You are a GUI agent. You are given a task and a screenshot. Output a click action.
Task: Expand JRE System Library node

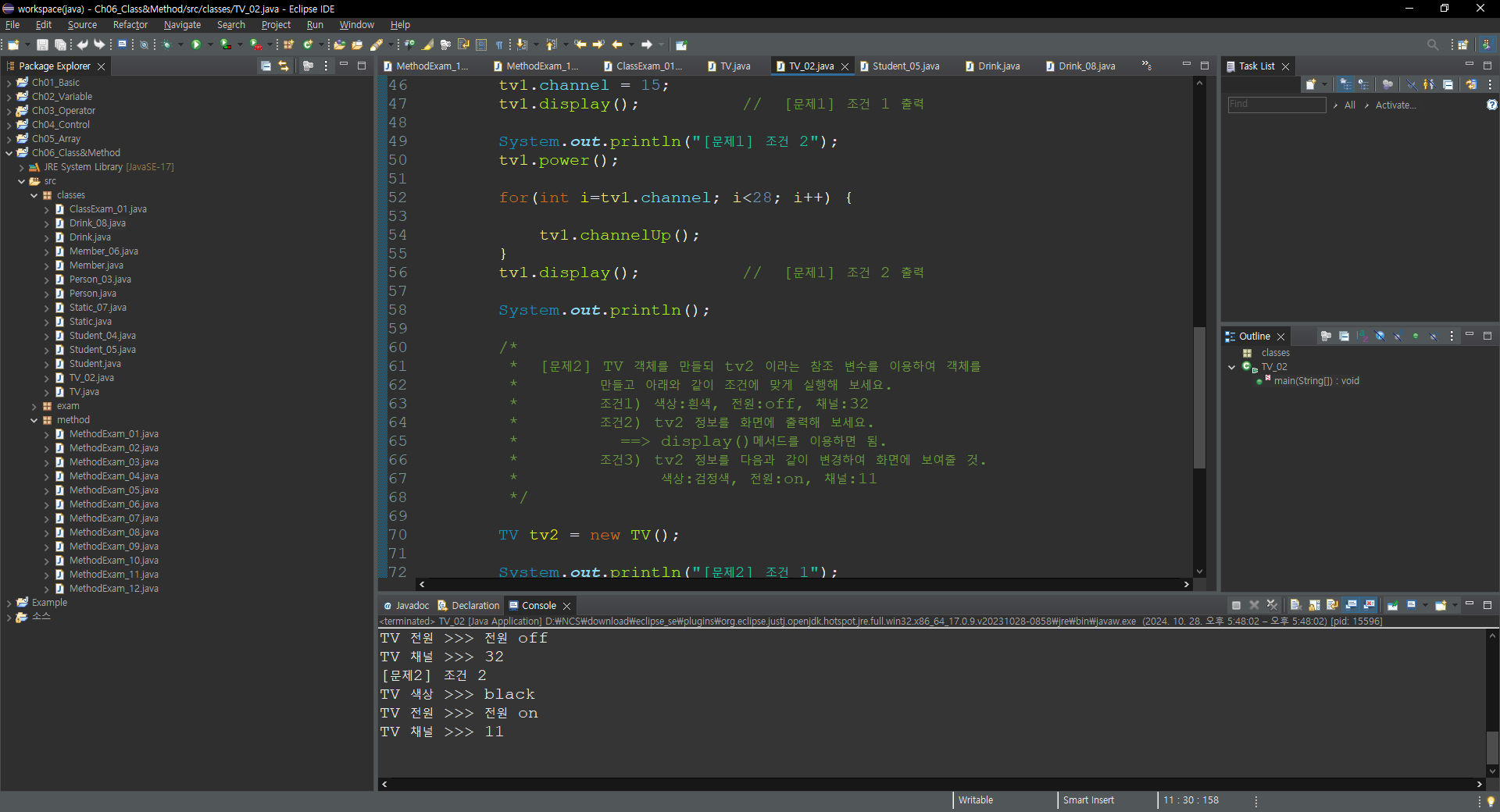click(x=21, y=167)
